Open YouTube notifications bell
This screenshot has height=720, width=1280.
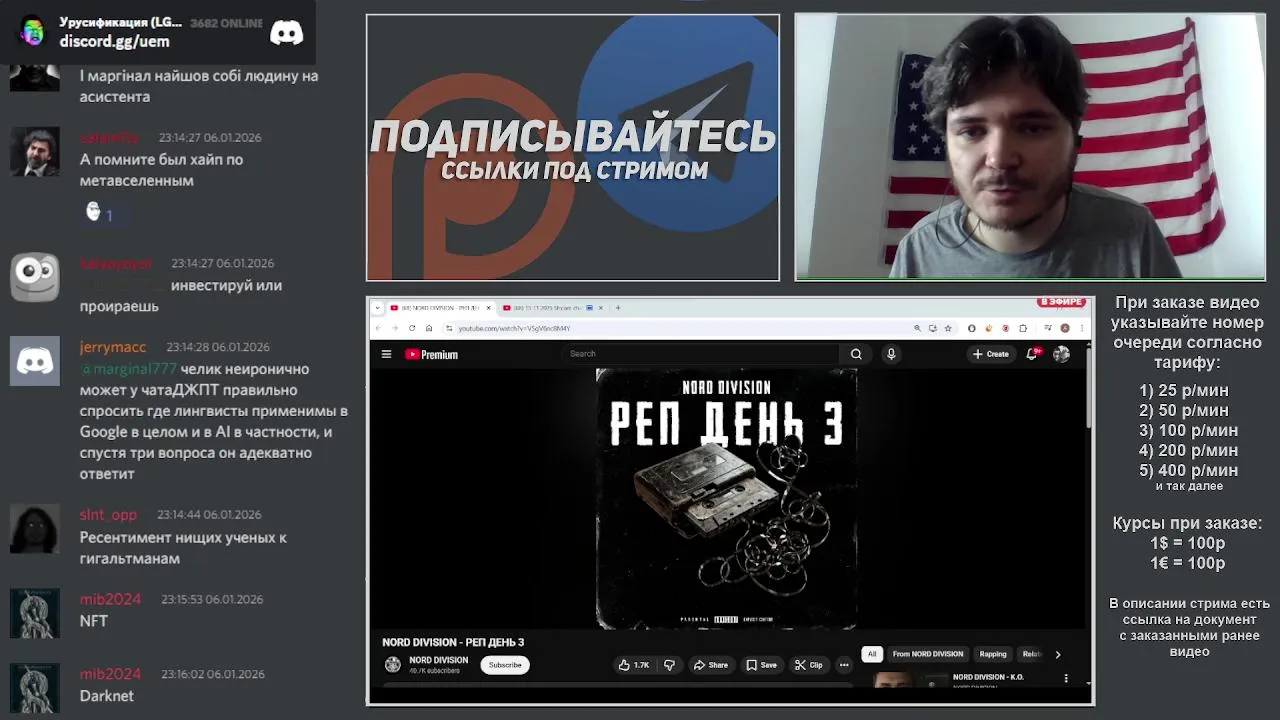[1032, 354]
